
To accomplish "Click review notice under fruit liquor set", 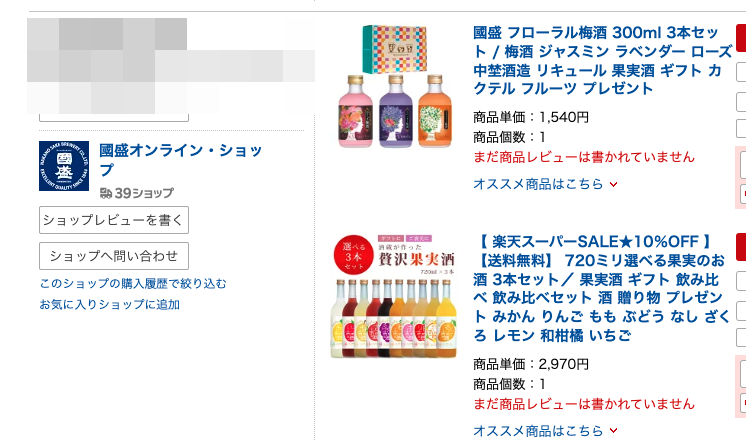I will 583,404.
